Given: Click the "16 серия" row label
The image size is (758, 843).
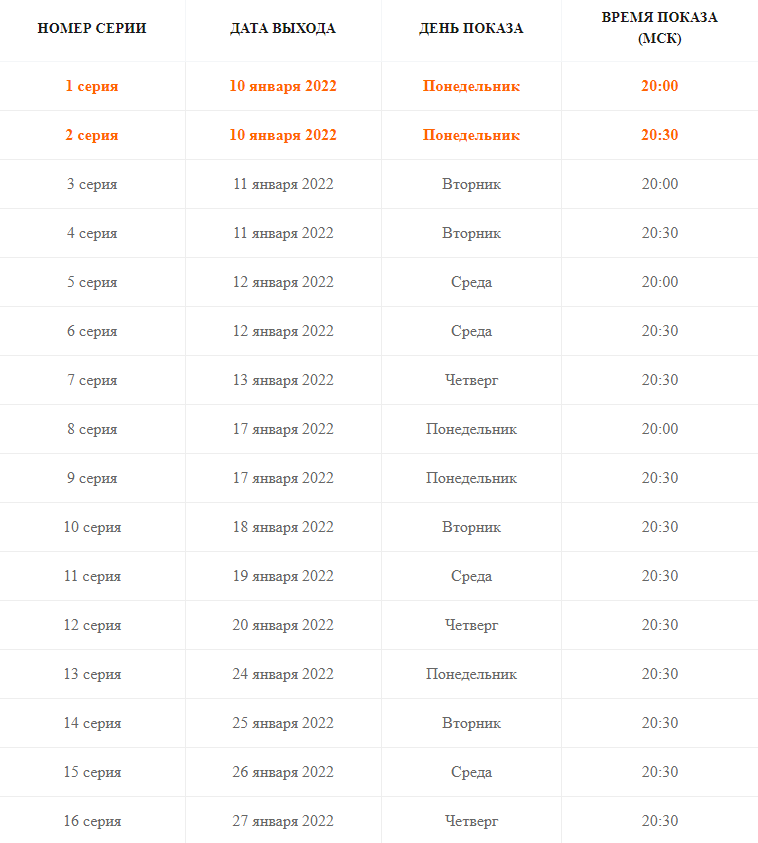Looking at the screenshot, I should (92, 821).
